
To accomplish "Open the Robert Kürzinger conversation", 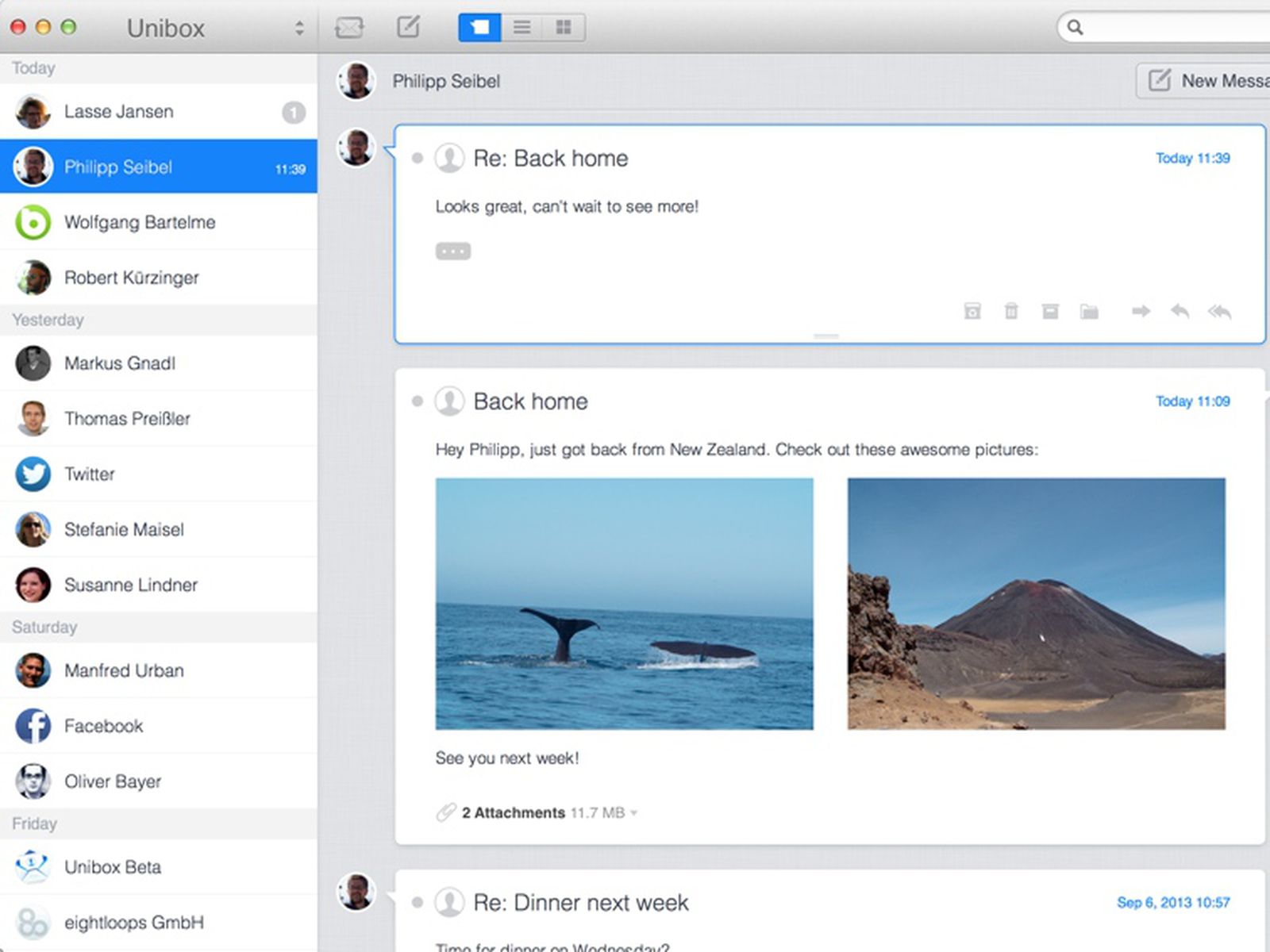I will [x=159, y=278].
